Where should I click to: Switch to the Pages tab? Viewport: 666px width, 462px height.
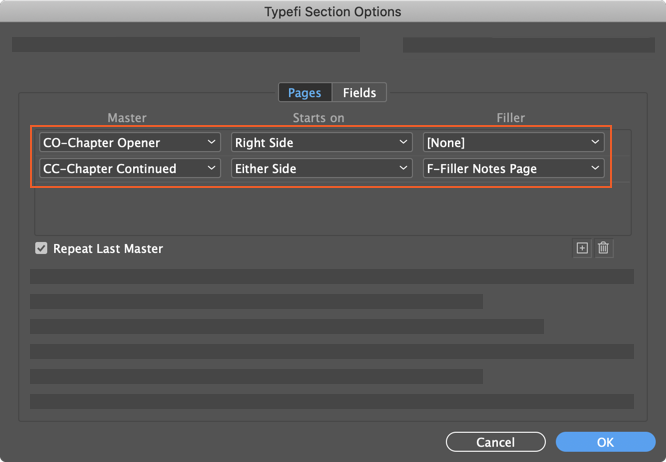click(305, 93)
